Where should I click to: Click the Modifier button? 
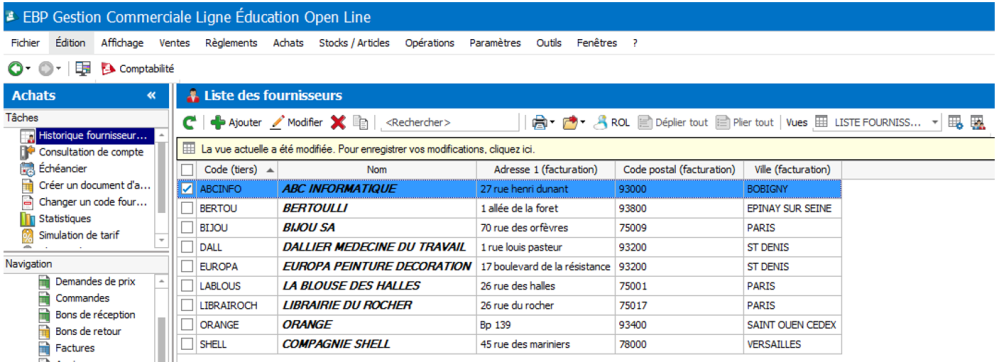coord(297,122)
